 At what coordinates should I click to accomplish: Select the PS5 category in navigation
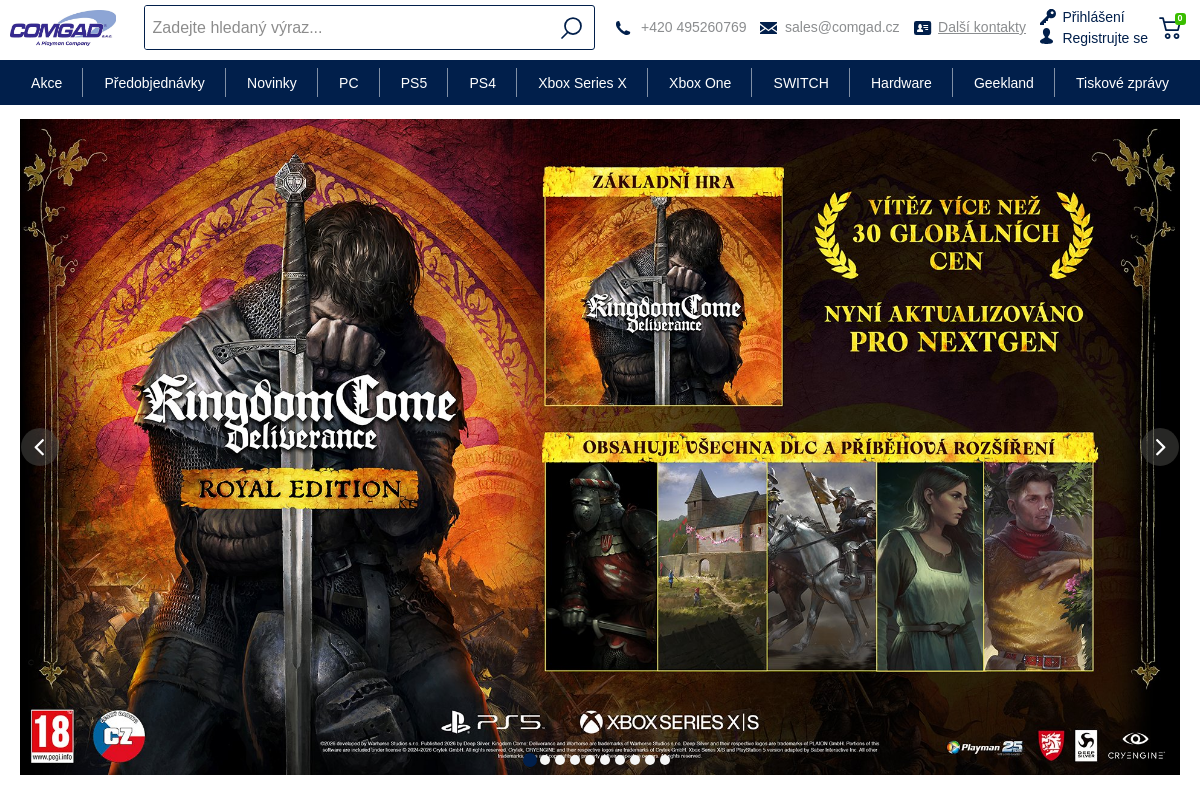[414, 83]
